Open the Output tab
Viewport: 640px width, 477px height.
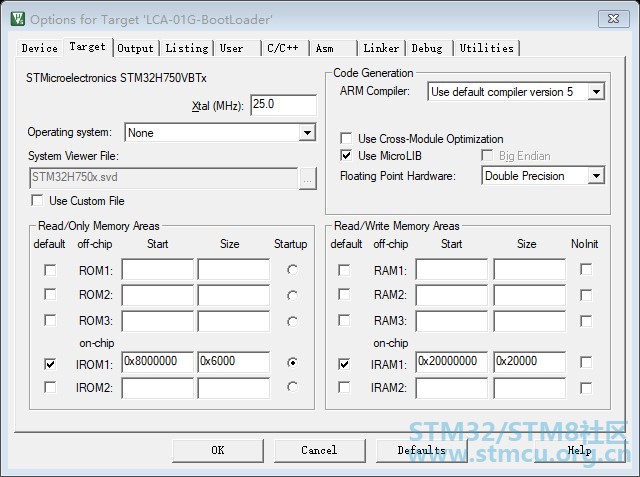(136, 48)
